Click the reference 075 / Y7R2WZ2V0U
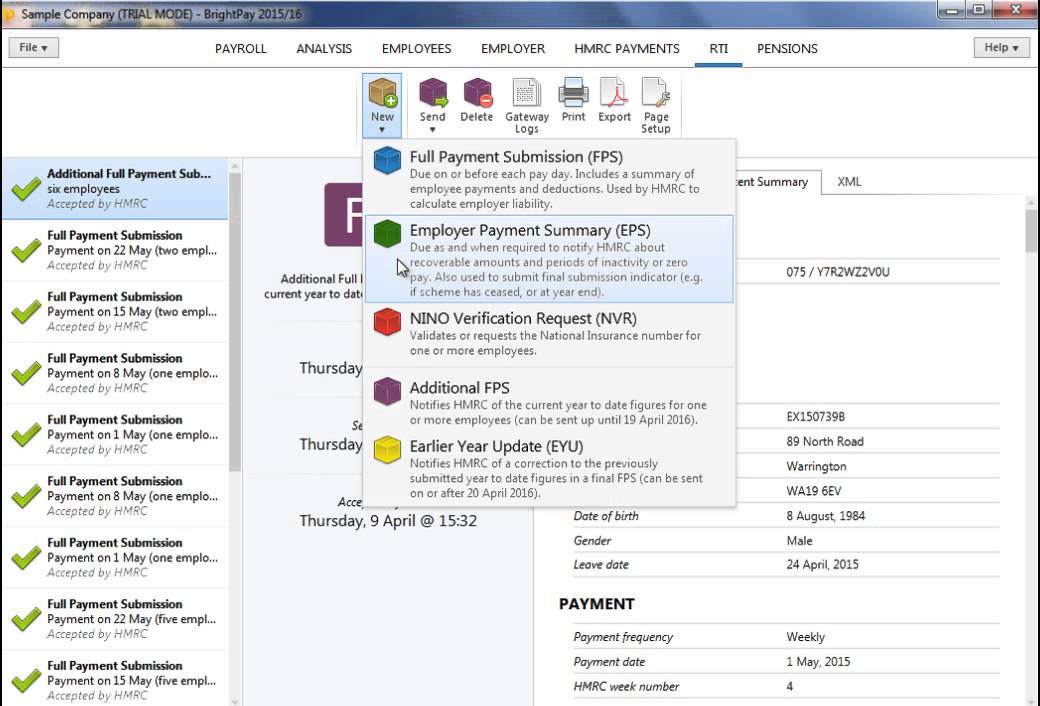This screenshot has width=1040, height=706. (x=838, y=272)
